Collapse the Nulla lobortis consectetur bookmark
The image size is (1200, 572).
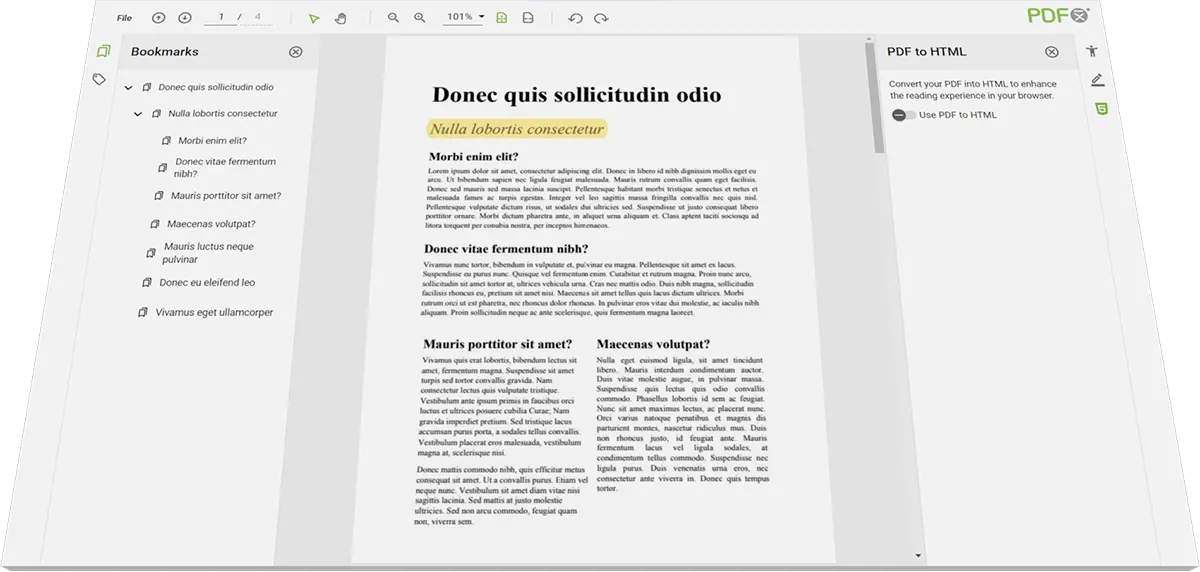[x=138, y=114]
